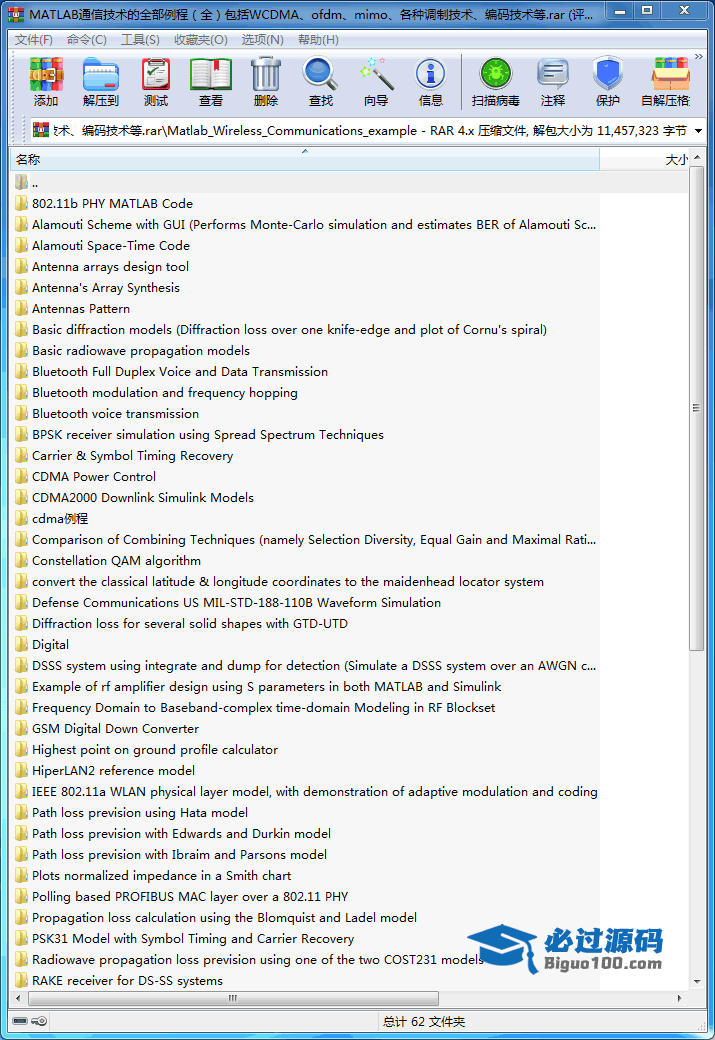715x1040 pixels.
Task: Click the '总计 62 文件夹' status bar text
Action: tap(424, 1022)
